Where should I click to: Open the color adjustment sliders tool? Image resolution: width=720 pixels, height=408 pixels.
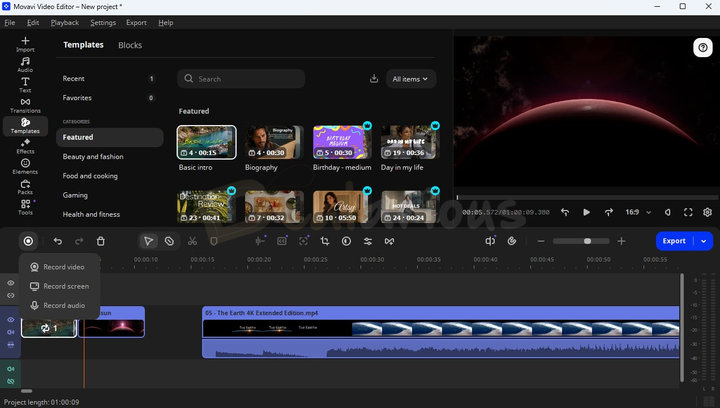368,241
